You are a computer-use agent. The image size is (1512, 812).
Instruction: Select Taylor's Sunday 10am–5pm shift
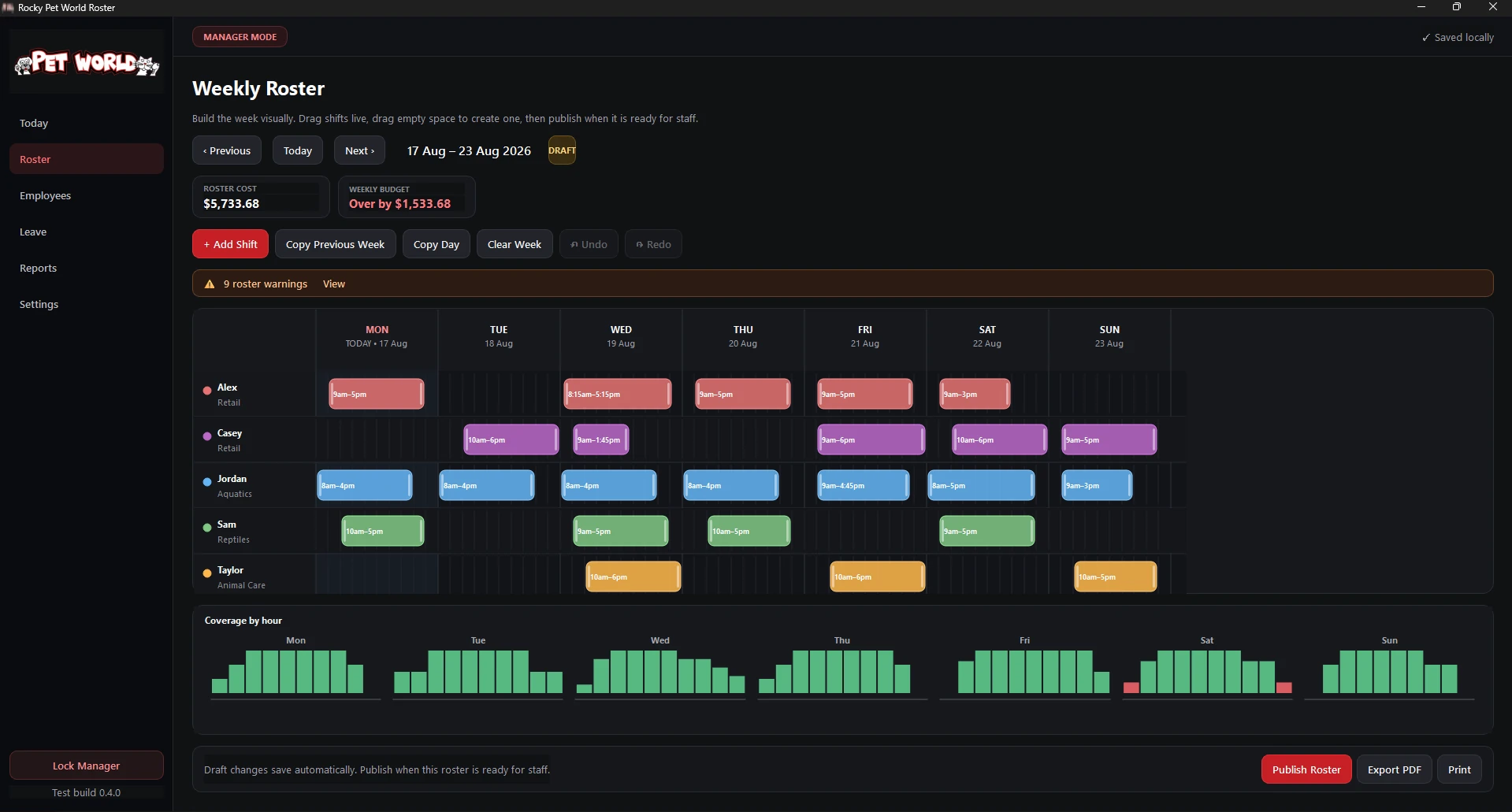coord(1116,577)
